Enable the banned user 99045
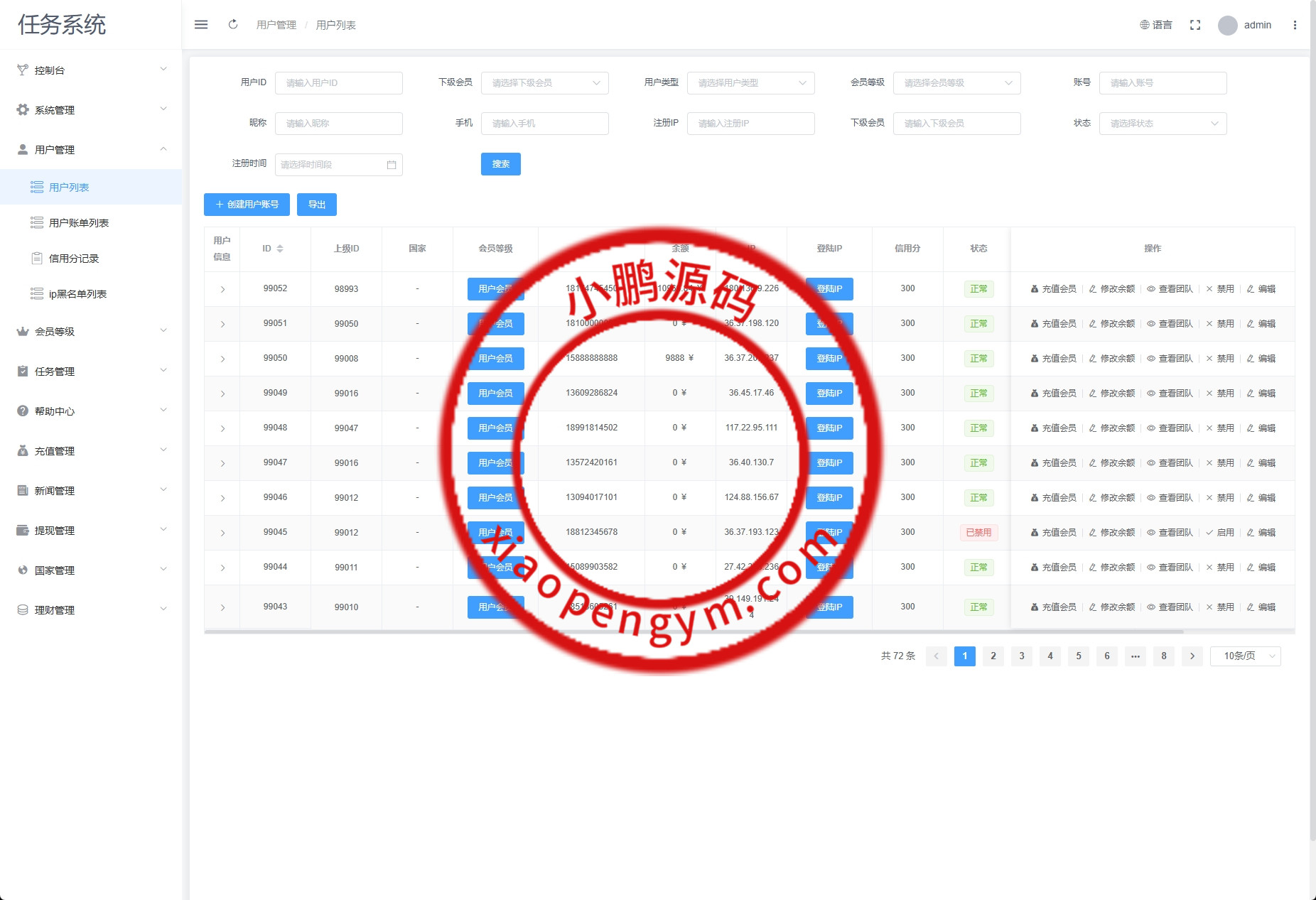 pos(1220,533)
